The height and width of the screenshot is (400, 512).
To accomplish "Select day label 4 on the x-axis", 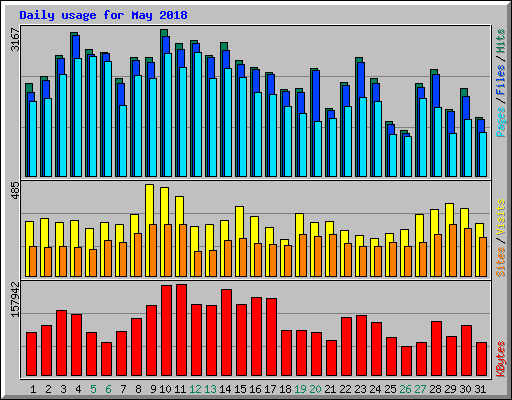I will pyautogui.click(x=78, y=389).
